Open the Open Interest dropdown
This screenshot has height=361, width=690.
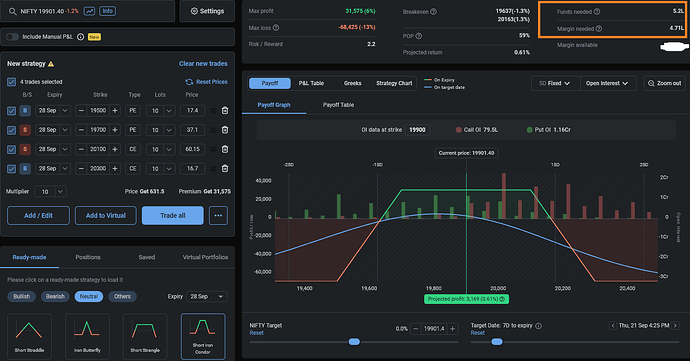(x=608, y=83)
